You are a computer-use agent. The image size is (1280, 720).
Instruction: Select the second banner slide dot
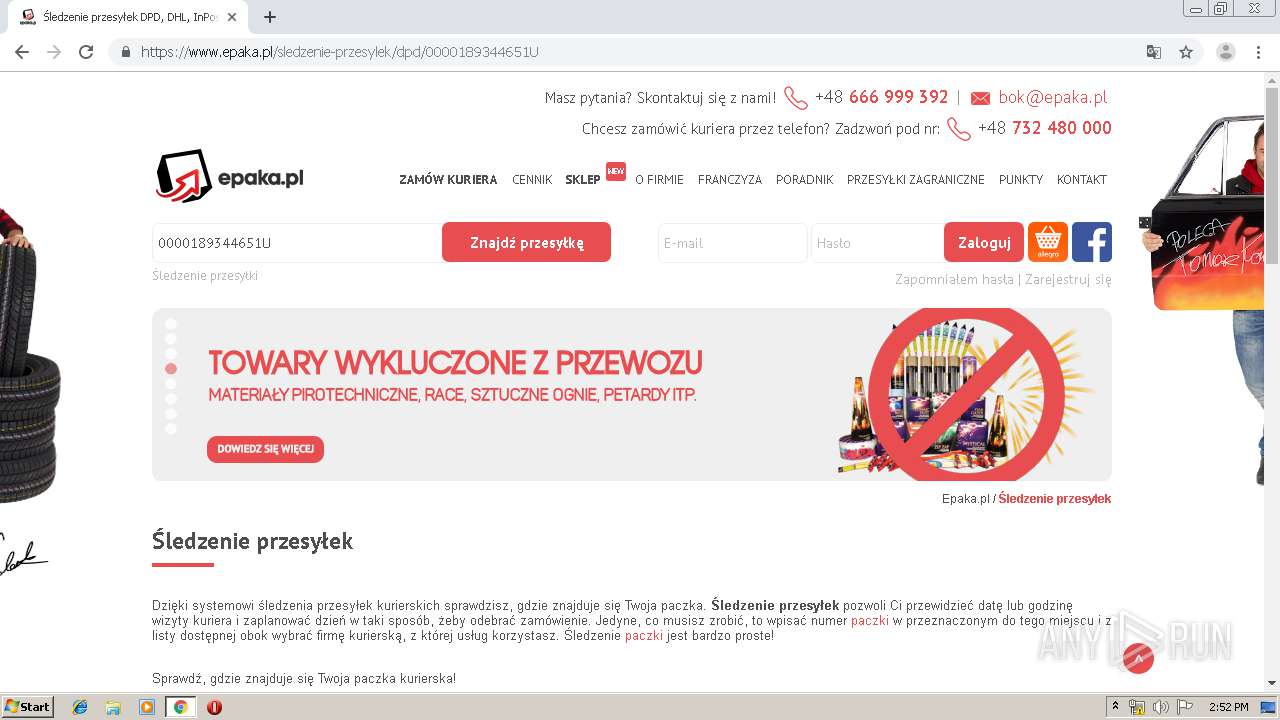(171, 339)
